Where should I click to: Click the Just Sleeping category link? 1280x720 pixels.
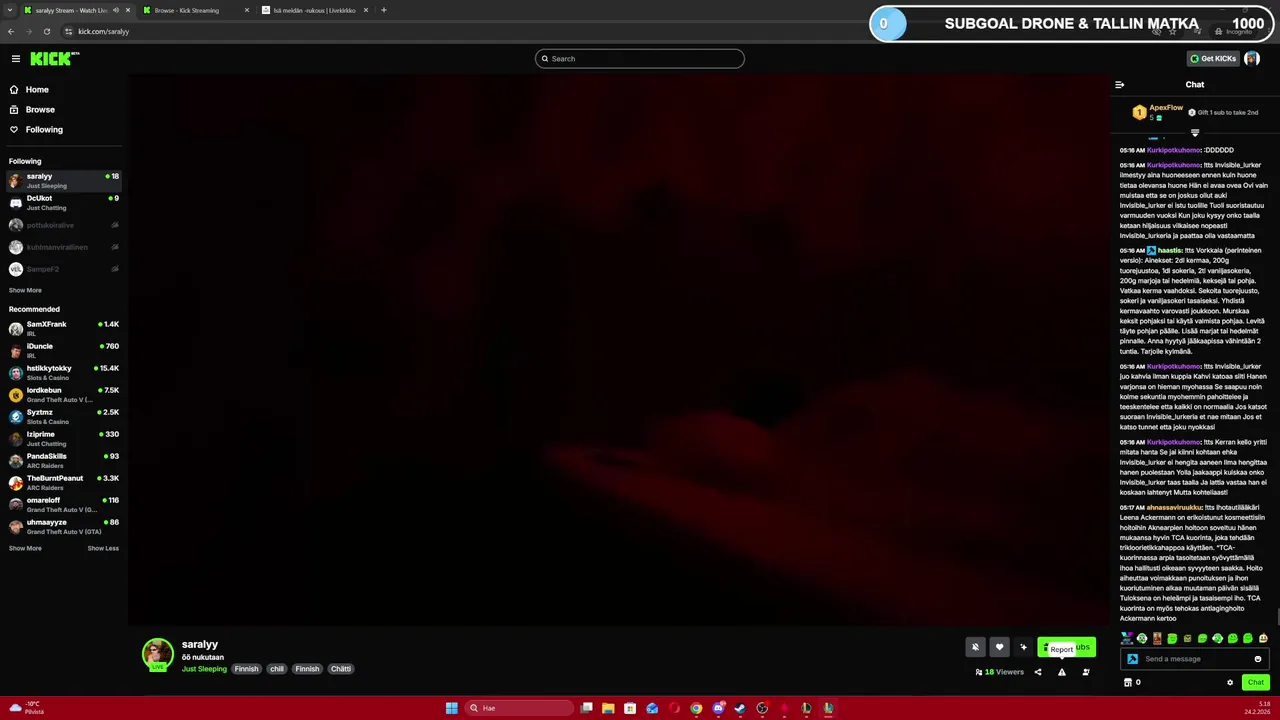pos(204,669)
